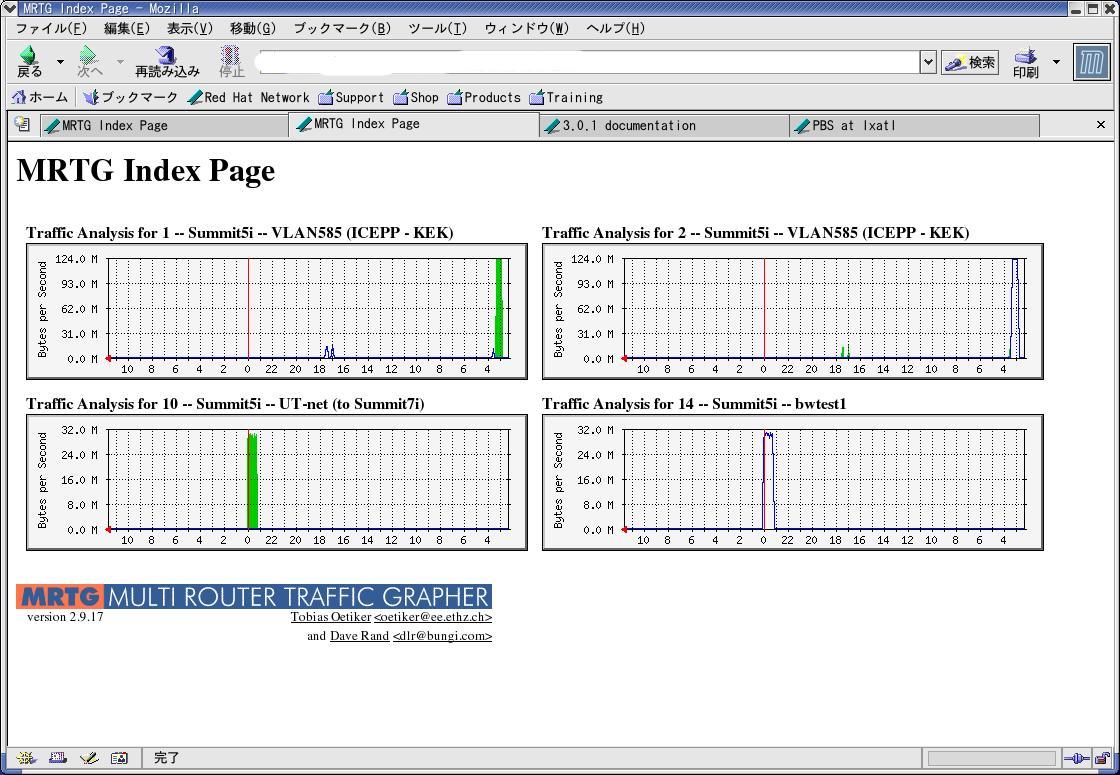Open the traffic graph for 1 Summit5i VLAN585

tap(276, 311)
